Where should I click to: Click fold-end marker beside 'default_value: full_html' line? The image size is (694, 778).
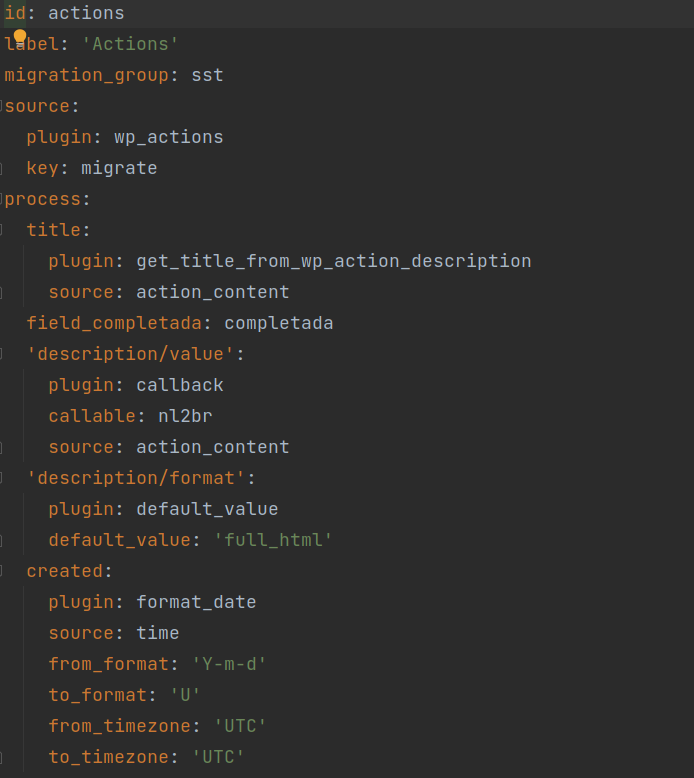click(x=2, y=540)
